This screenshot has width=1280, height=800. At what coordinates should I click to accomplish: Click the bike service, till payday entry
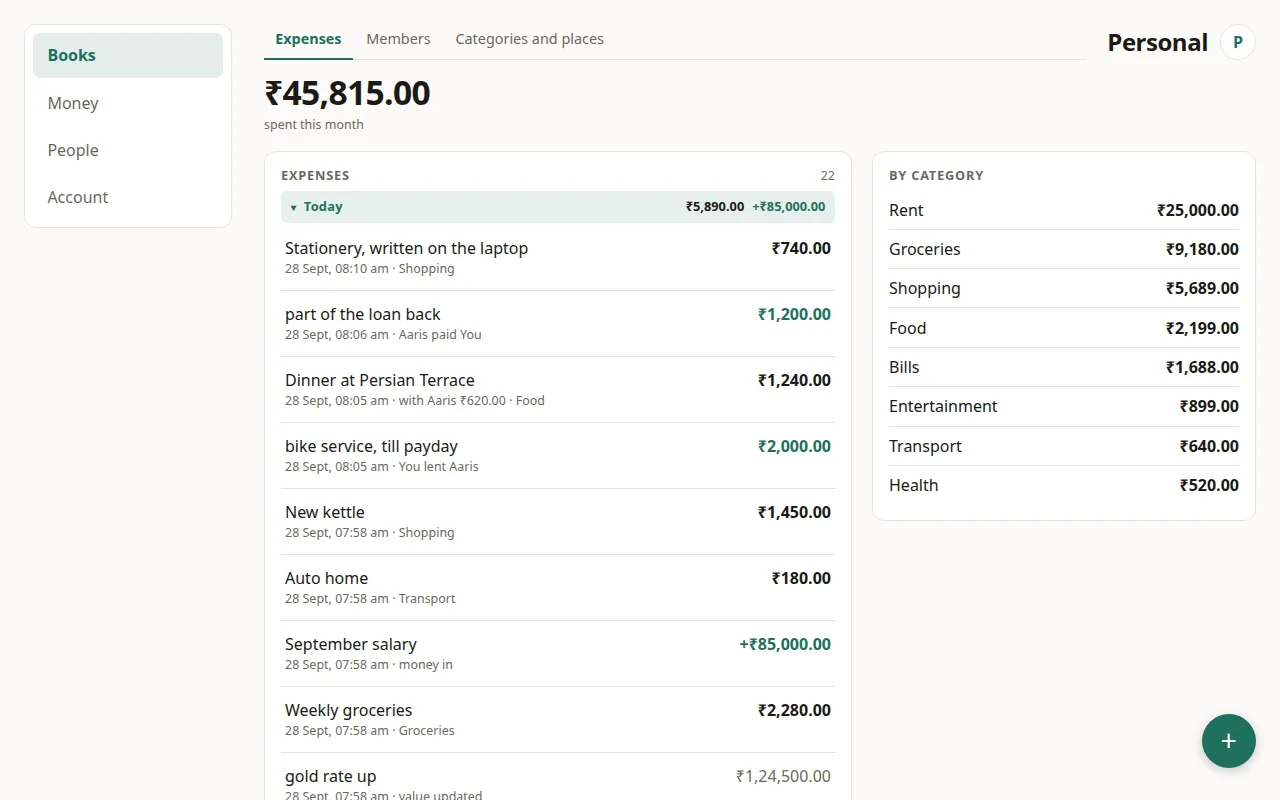(x=558, y=456)
